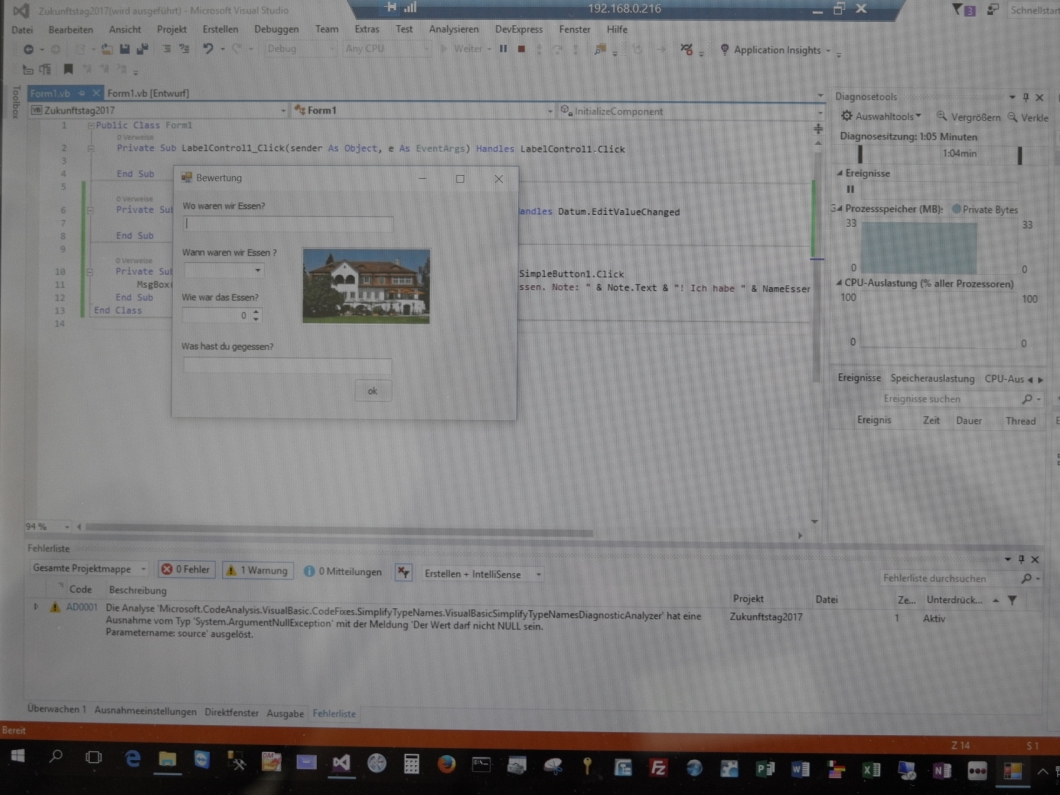1060x795 pixels.
Task: Toggle the 0 Mitteilungen filter button
Action: coord(343,572)
